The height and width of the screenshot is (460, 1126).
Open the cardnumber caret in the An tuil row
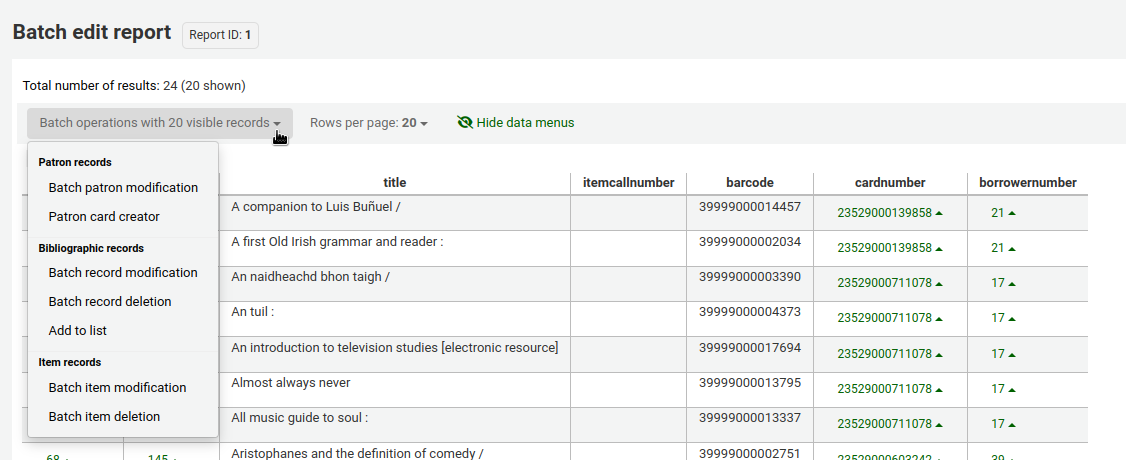939,318
